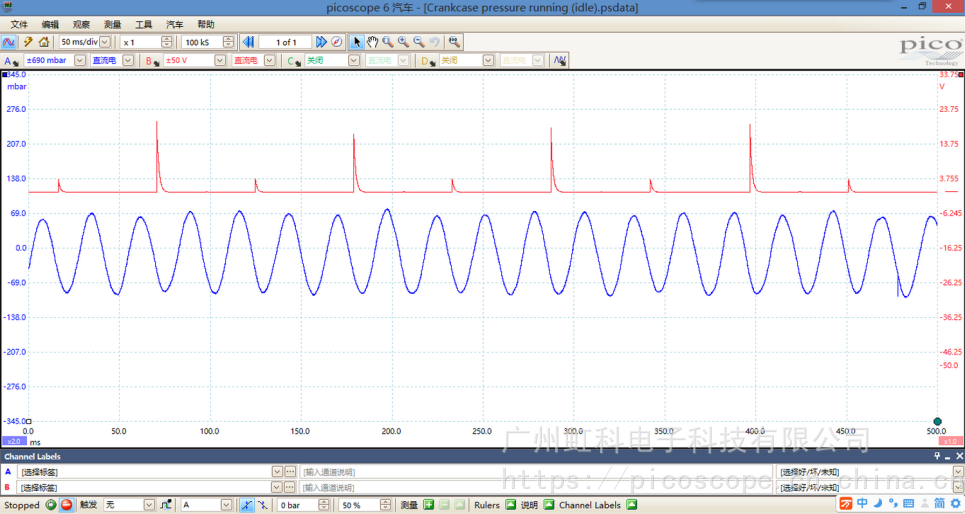
Task: Select the hand pan tool
Action: tap(372, 42)
